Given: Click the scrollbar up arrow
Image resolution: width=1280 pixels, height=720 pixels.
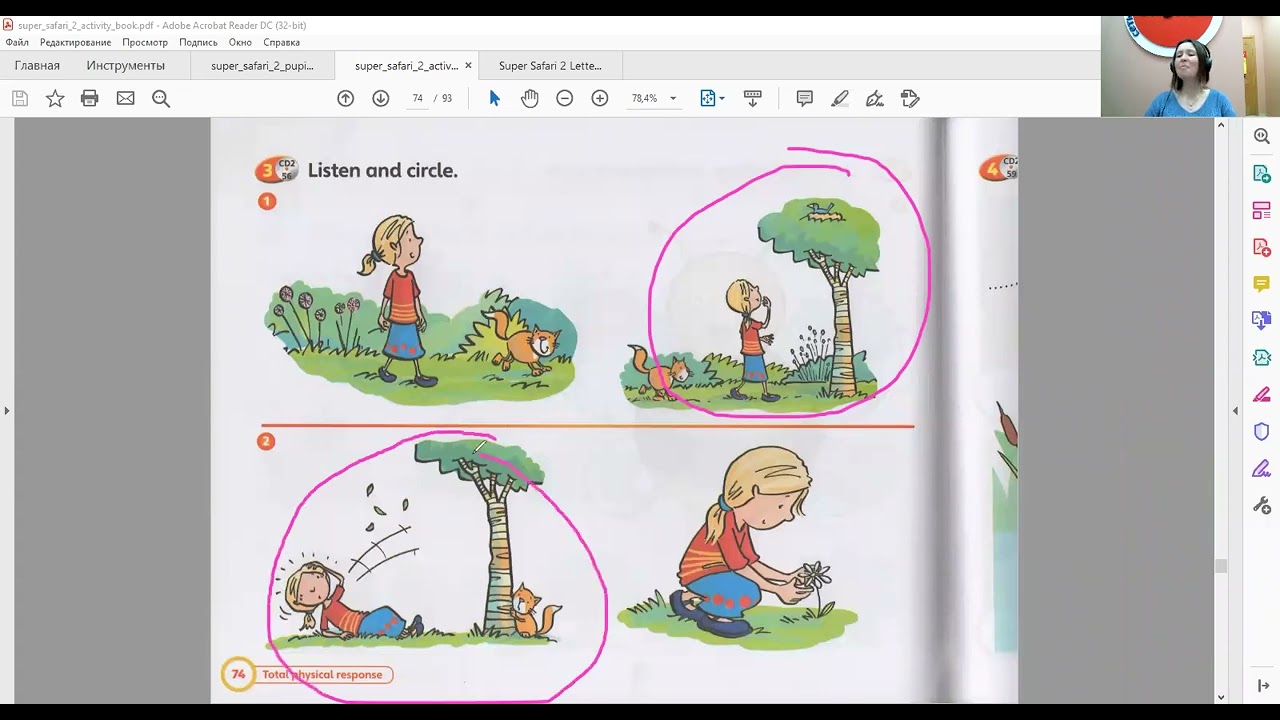Looking at the screenshot, I should pos(1221,125).
